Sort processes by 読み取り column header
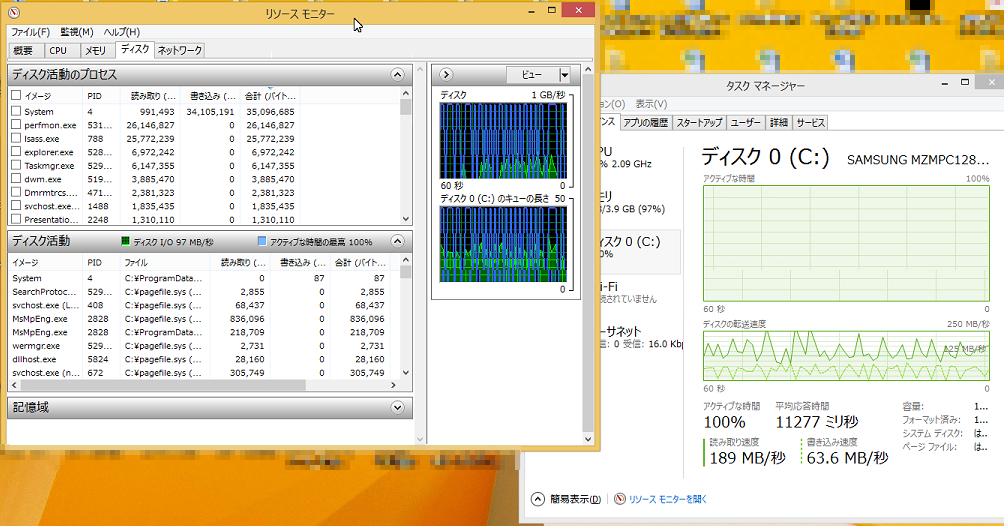 coord(151,96)
